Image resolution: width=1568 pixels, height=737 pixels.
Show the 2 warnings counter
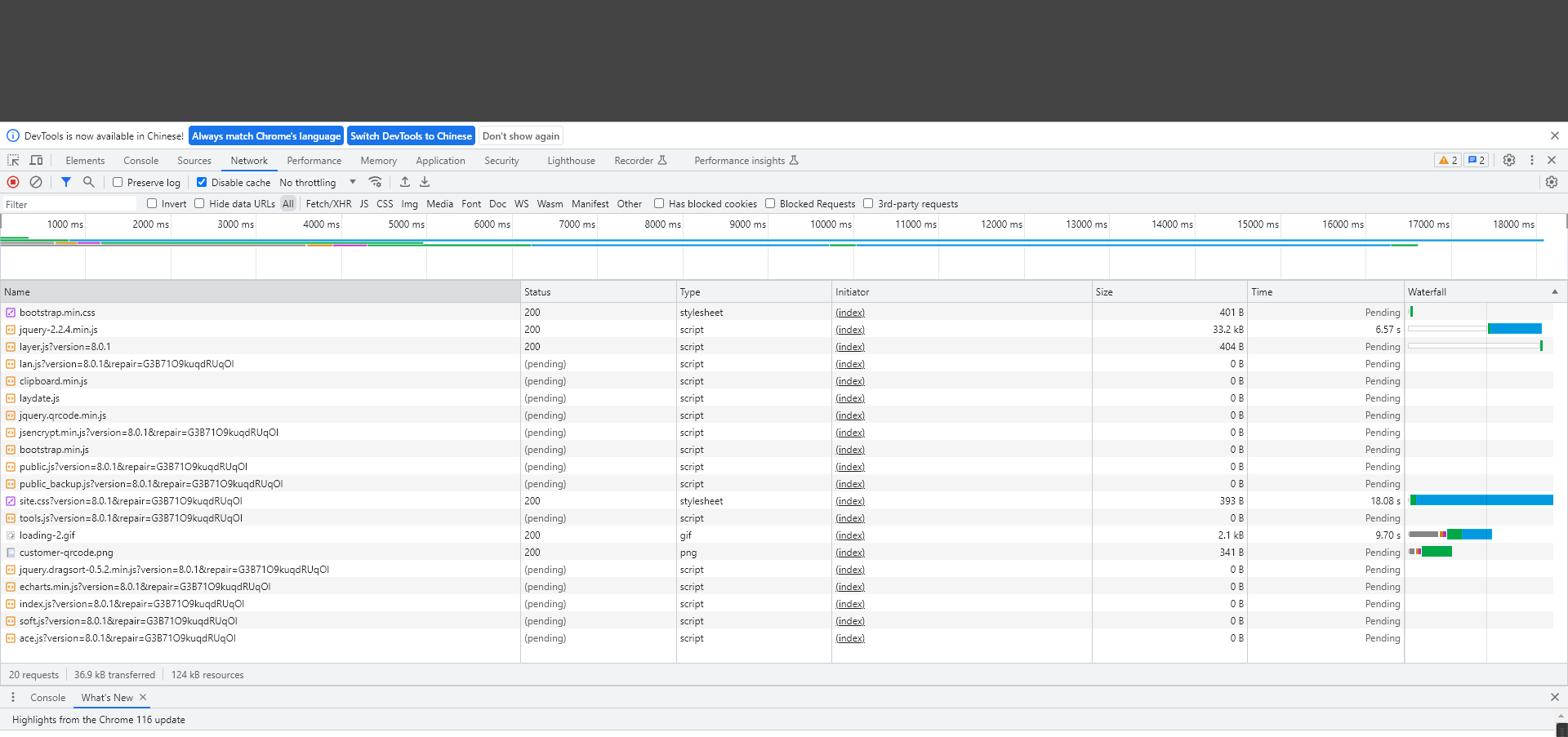point(1448,160)
